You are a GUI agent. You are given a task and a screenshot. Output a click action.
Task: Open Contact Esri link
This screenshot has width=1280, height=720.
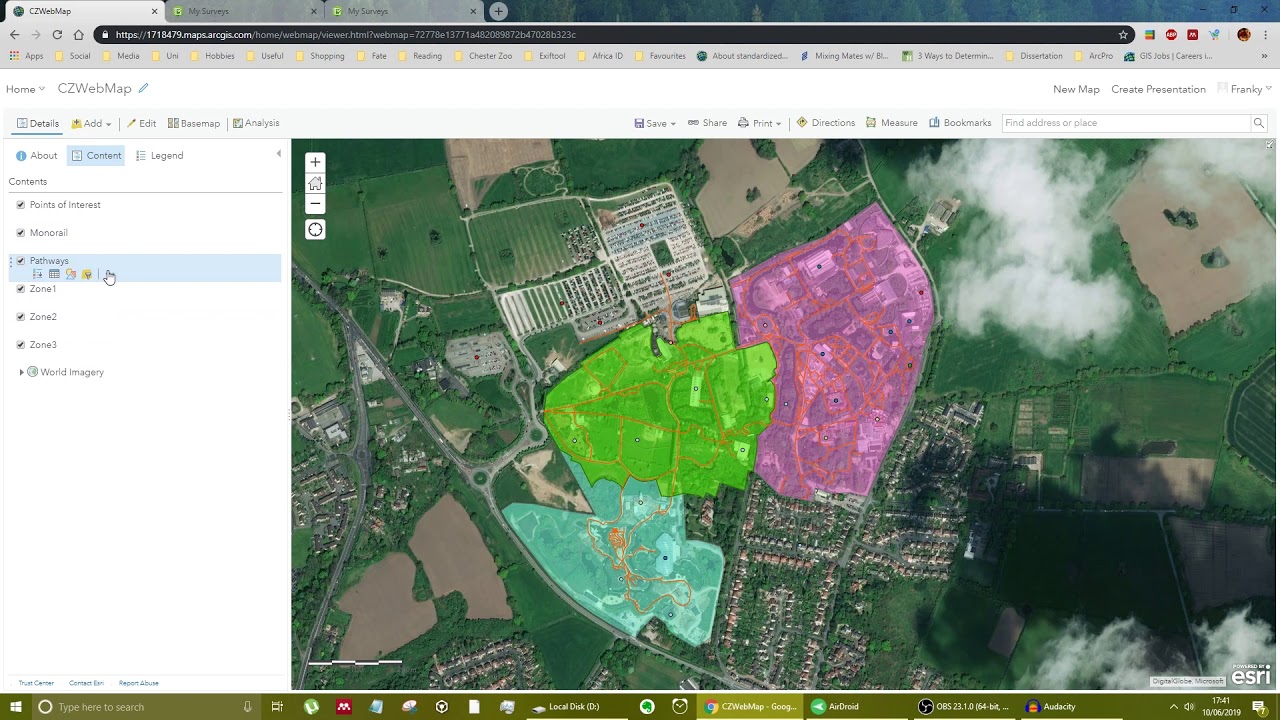tap(86, 683)
